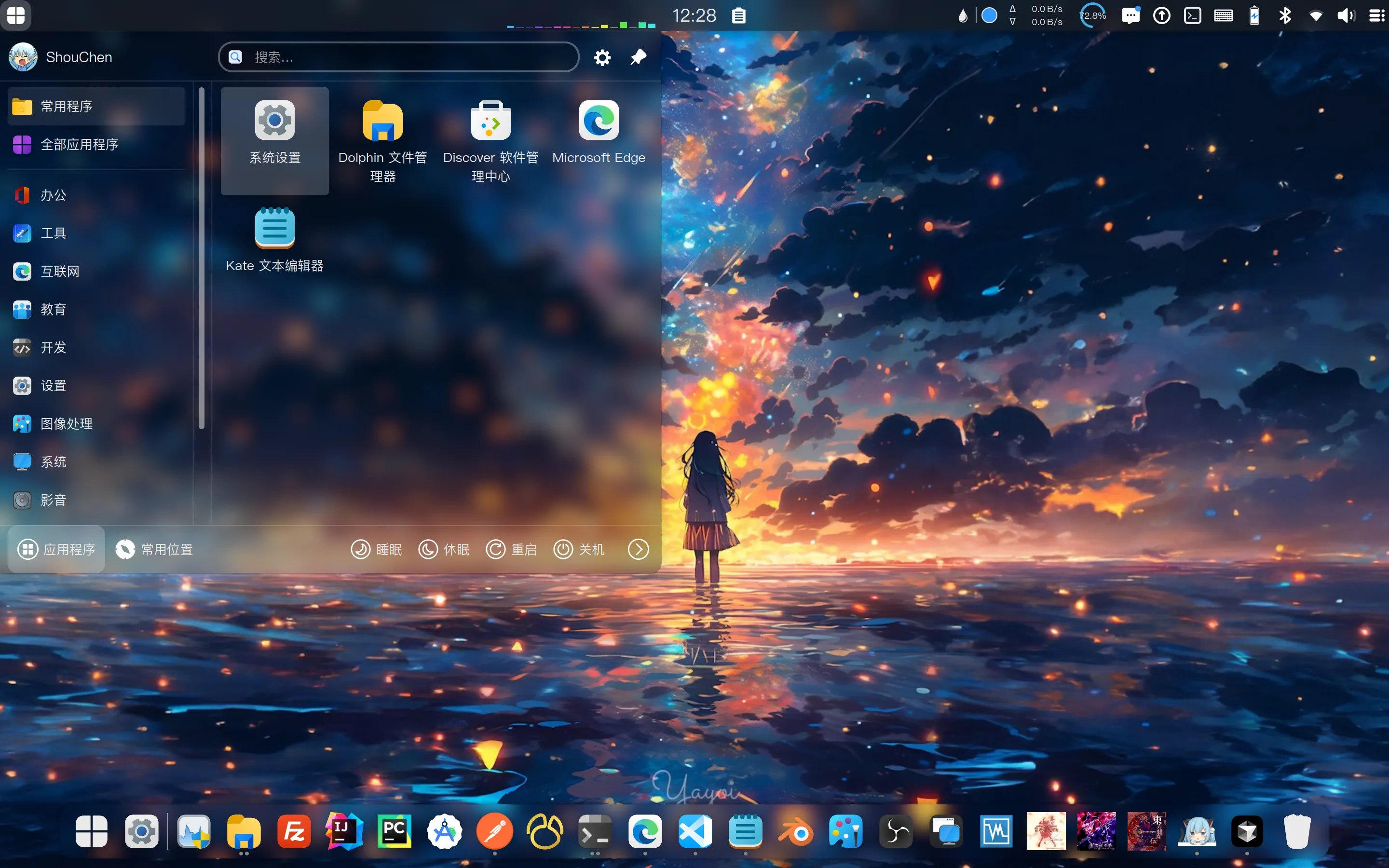
Task: Open the battery status icon
Action: point(1255,15)
